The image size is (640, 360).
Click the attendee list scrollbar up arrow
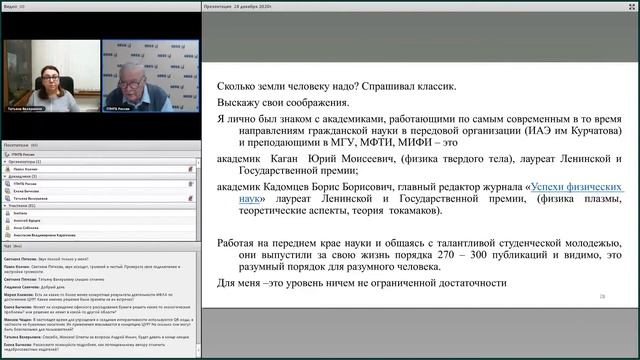pos(198,163)
